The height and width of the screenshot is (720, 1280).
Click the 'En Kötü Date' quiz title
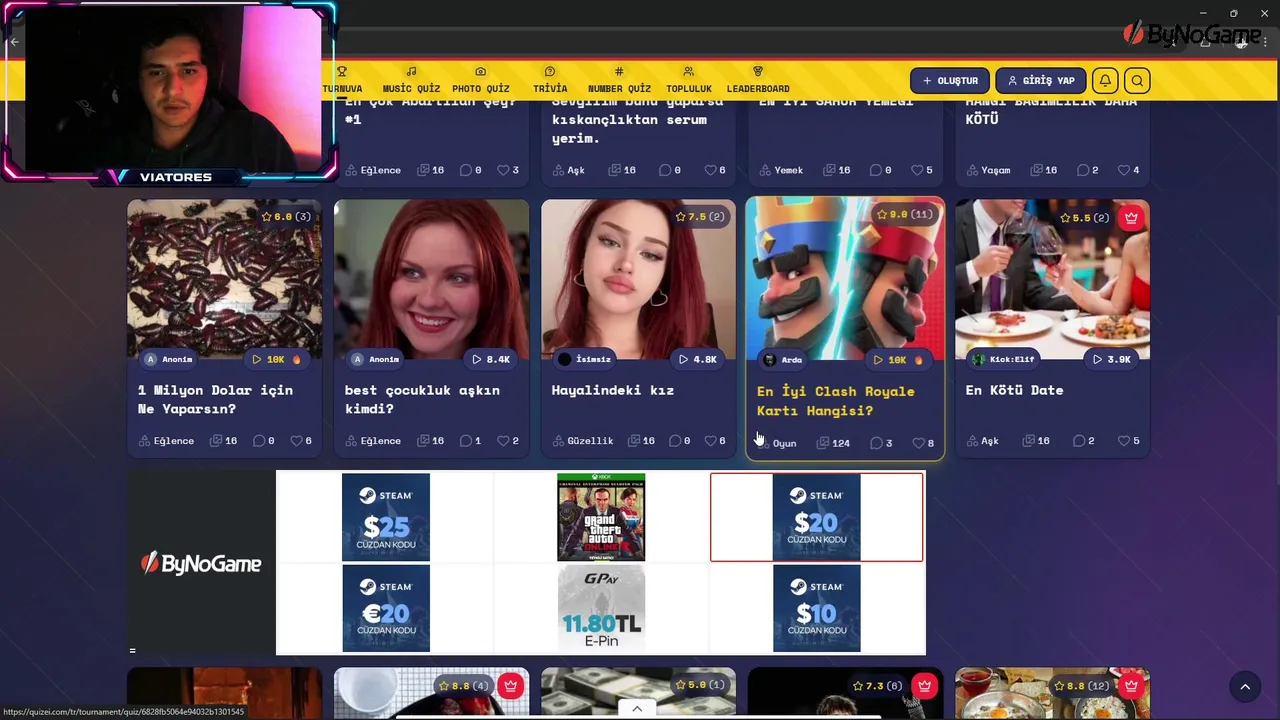click(x=1014, y=390)
